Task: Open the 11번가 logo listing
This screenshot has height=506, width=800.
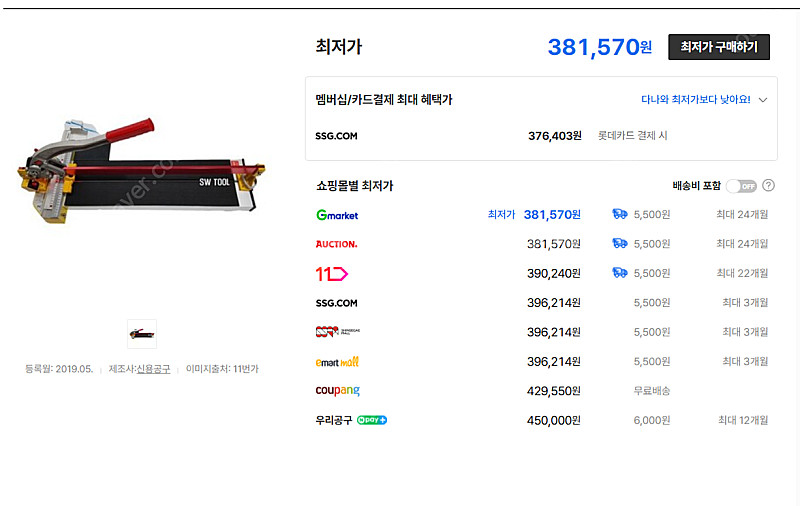Action: 332,274
